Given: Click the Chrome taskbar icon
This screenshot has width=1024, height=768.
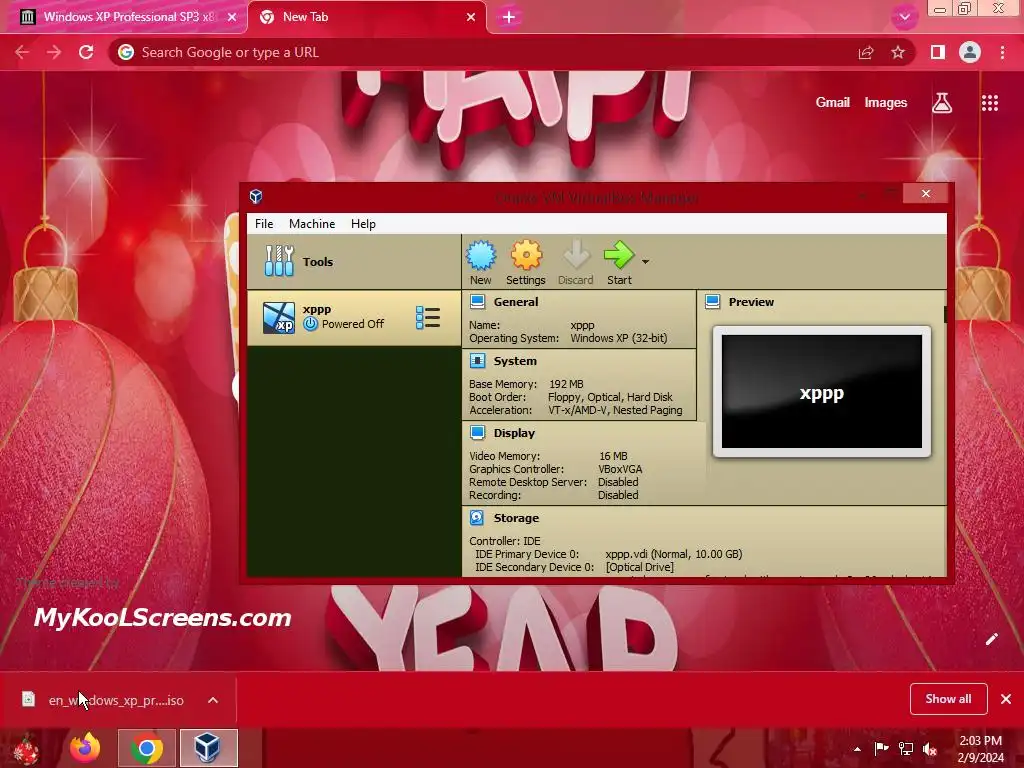Looking at the screenshot, I should pyautogui.click(x=147, y=748).
